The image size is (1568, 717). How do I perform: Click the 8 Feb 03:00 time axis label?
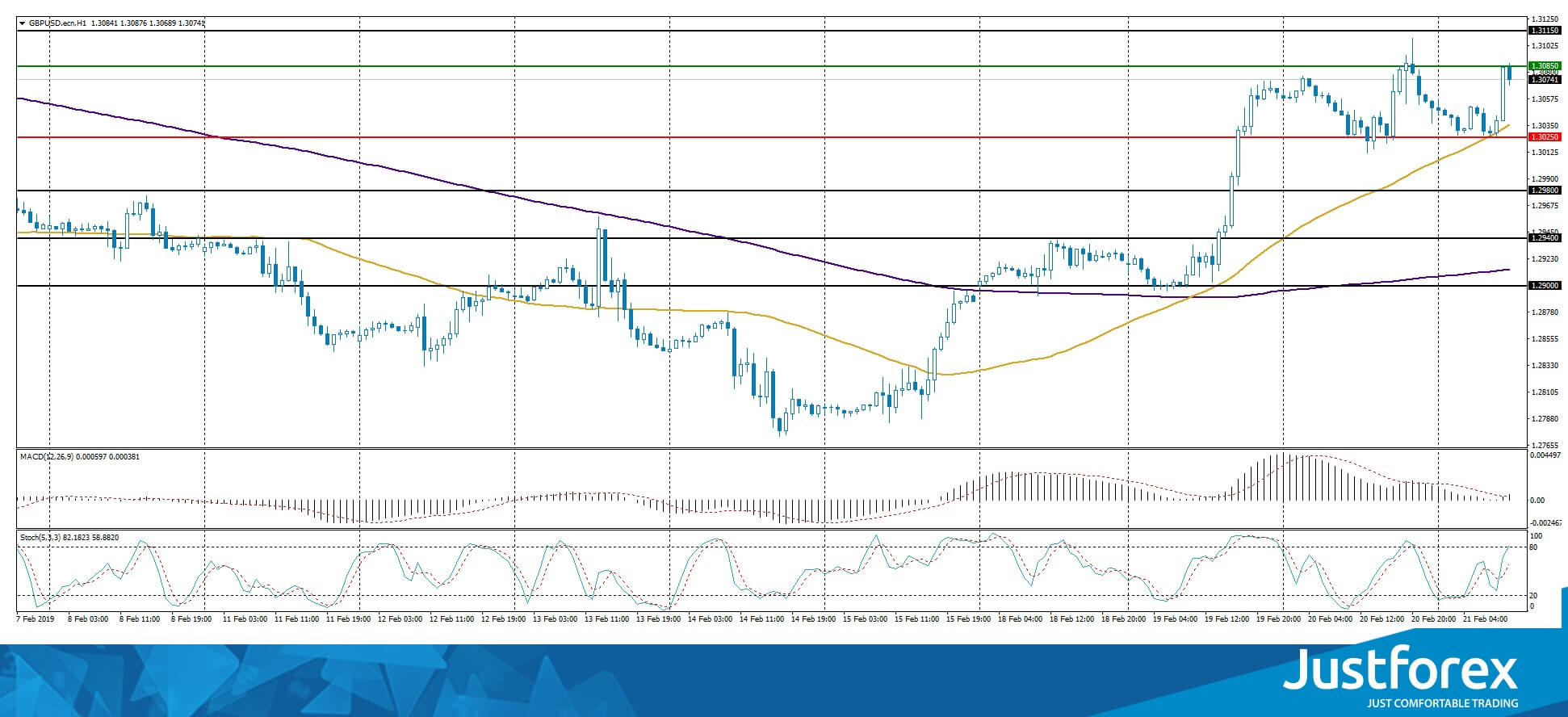(88, 619)
